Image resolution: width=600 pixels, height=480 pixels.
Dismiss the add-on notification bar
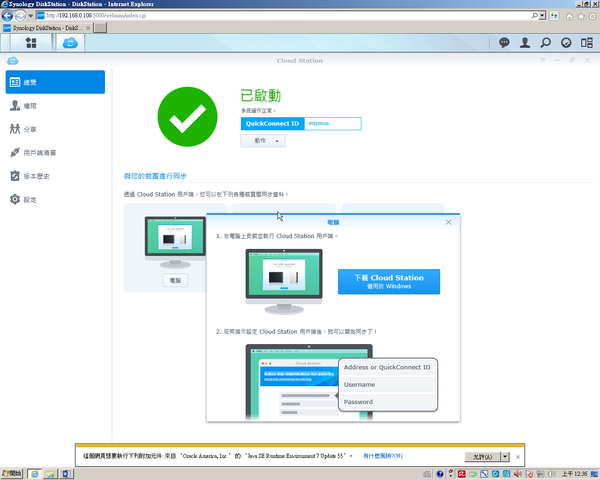518,457
